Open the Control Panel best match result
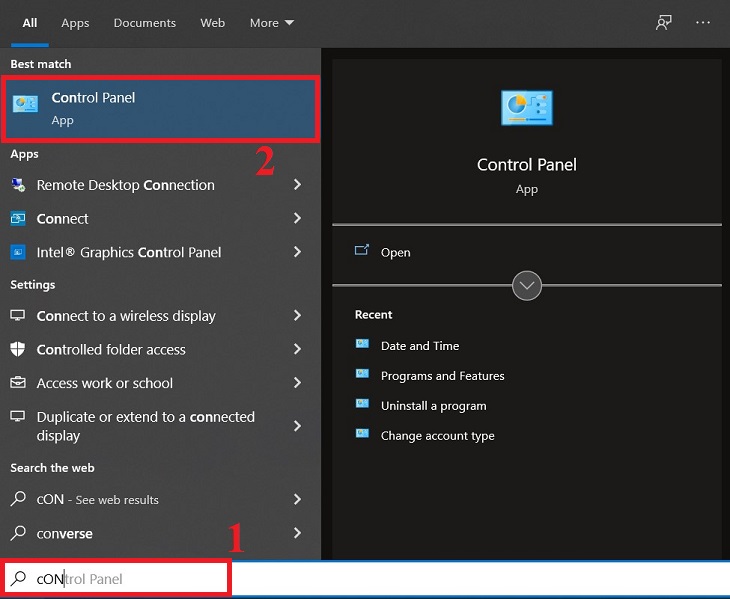The height and width of the screenshot is (599, 730). (x=161, y=109)
